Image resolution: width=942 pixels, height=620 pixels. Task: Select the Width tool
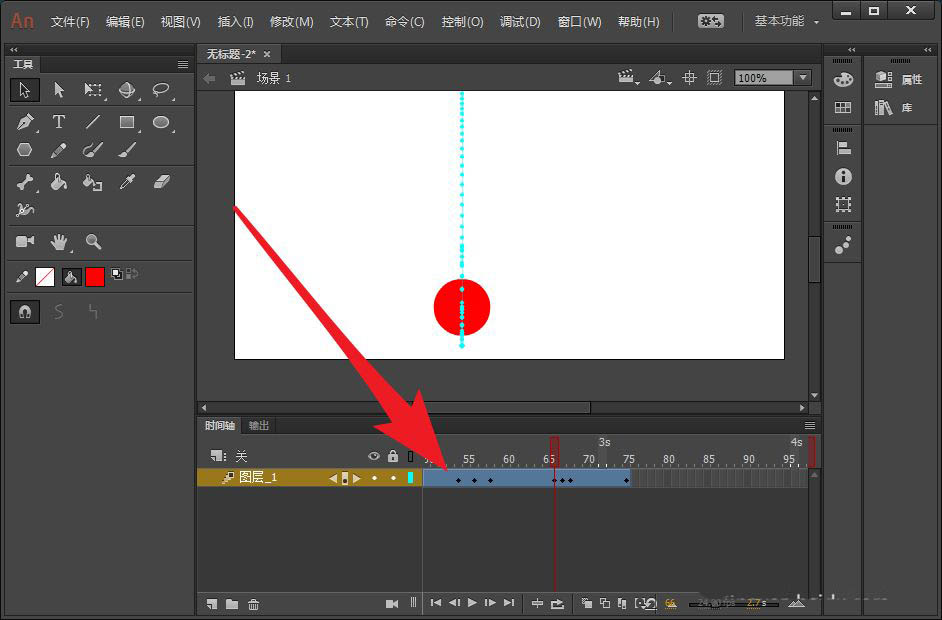pos(25,210)
